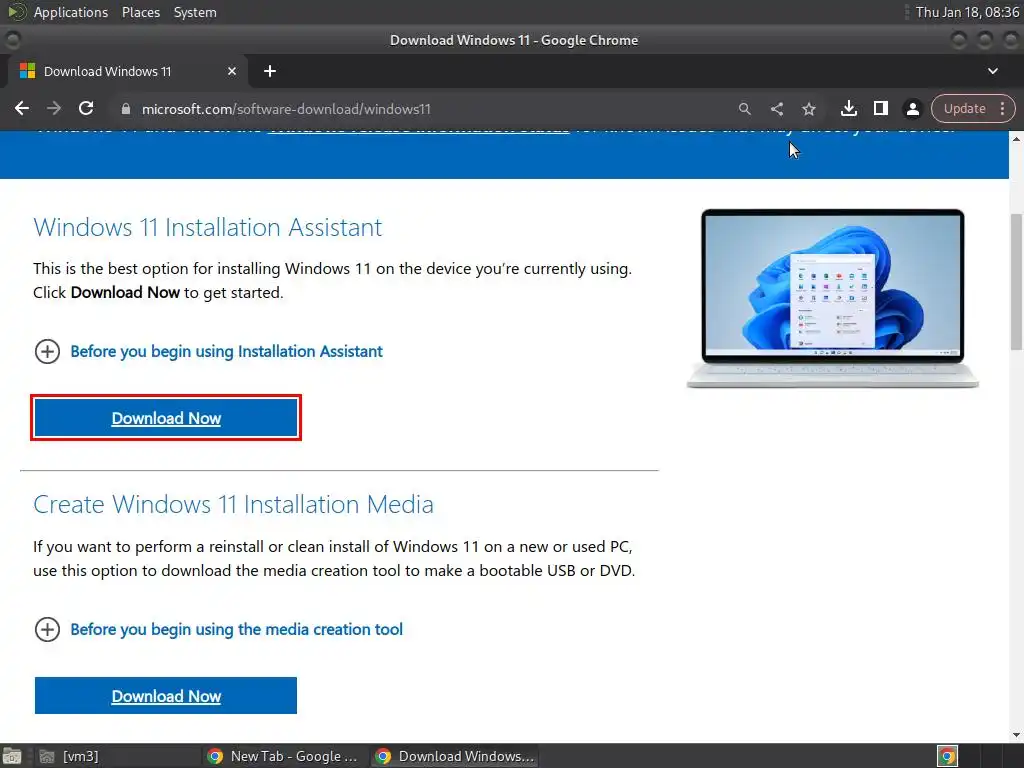This screenshot has width=1024, height=768.
Task: Open the Places menu
Action: coord(140,12)
